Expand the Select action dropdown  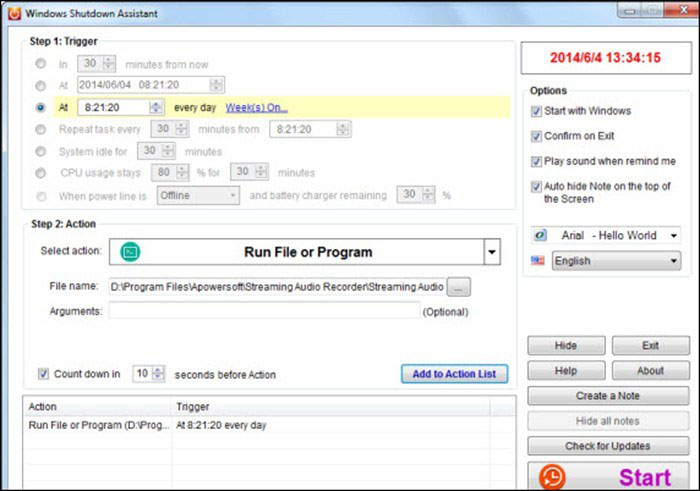point(491,252)
